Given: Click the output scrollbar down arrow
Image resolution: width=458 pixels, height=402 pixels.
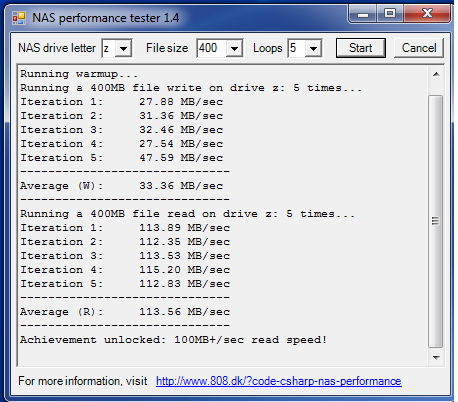Looking at the screenshot, I should pos(436,358).
